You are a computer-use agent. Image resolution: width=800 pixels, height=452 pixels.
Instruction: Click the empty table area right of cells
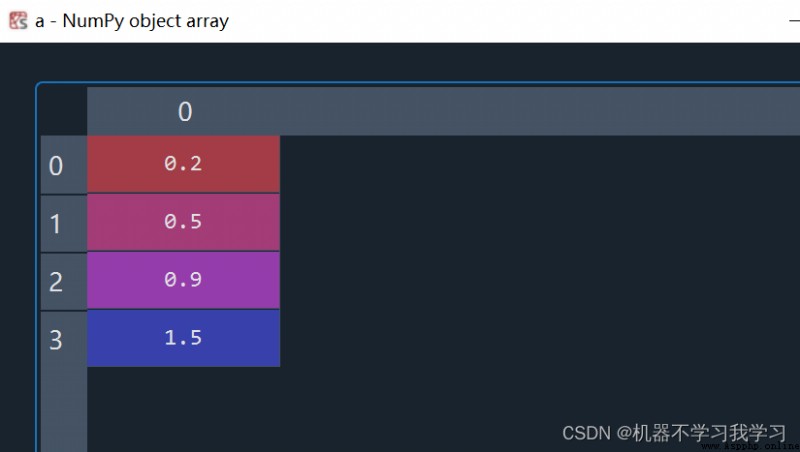(x=540, y=251)
